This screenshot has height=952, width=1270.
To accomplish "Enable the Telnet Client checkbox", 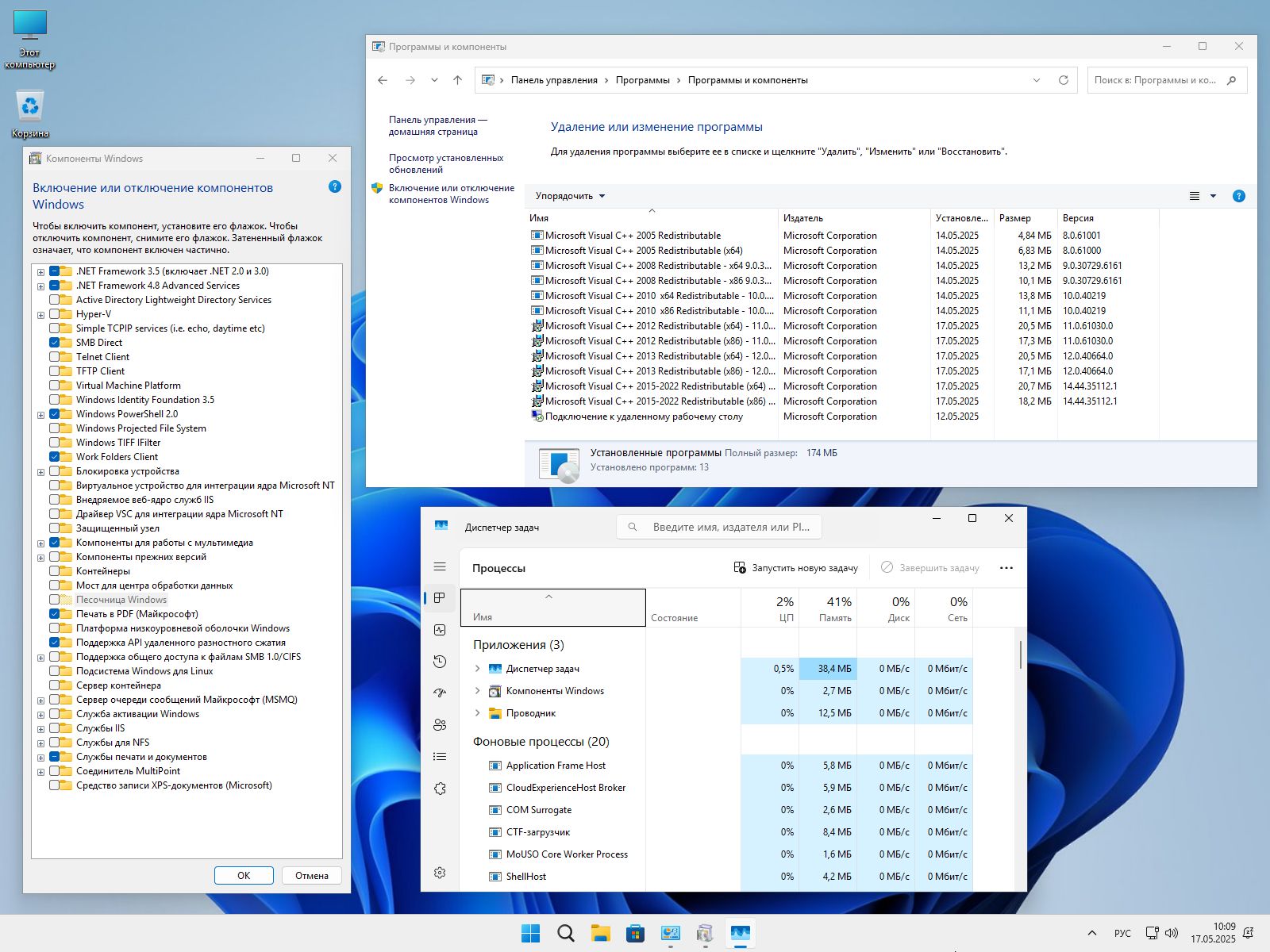I will tap(55, 357).
